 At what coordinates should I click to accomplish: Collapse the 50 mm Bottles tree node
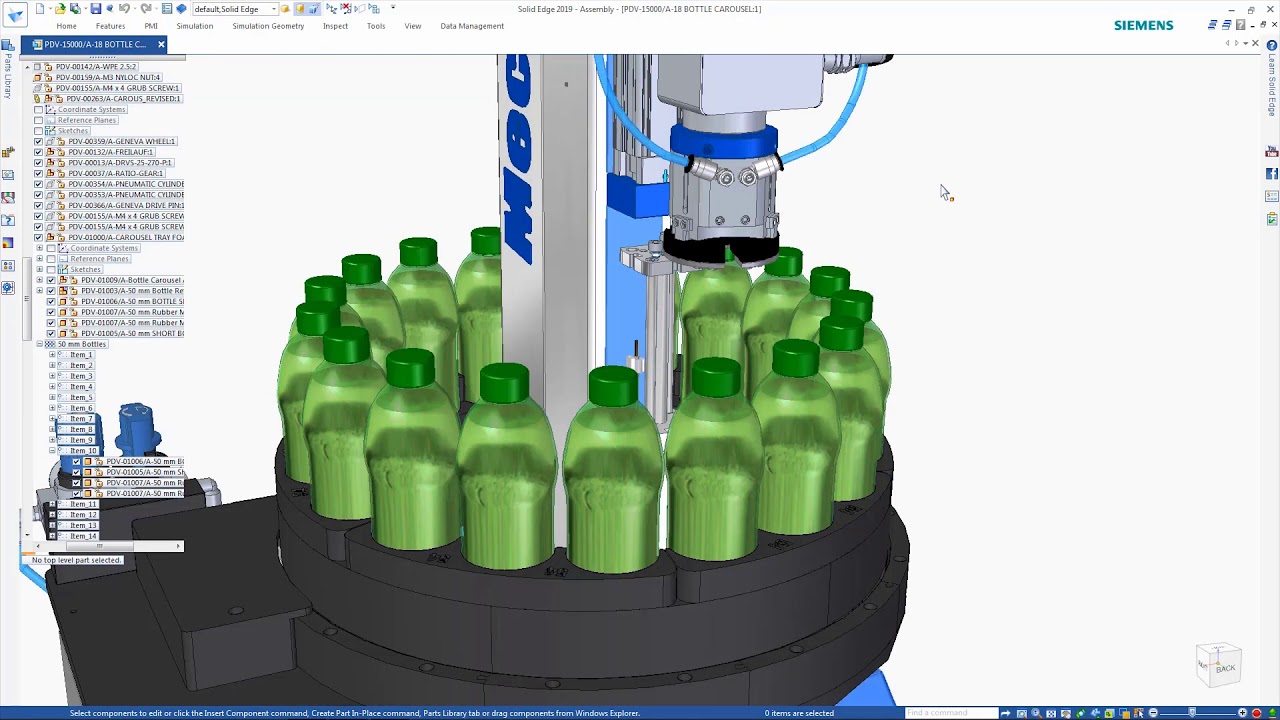click(x=40, y=344)
